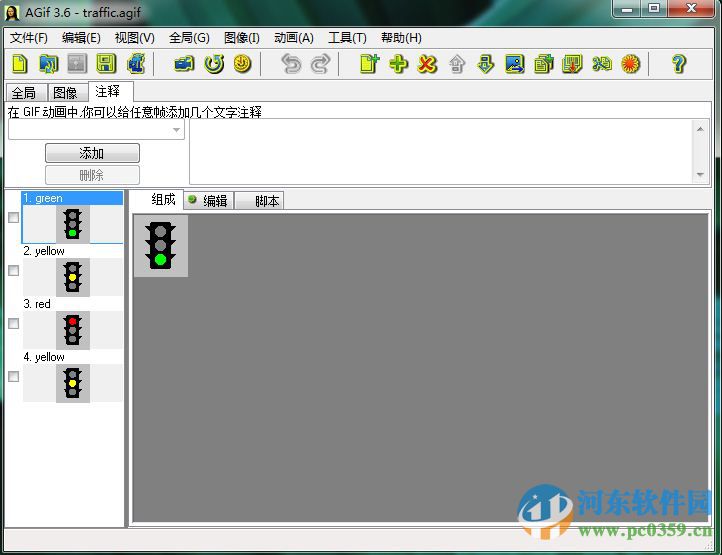
Task: Switch to the 编辑 tab with green dot
Action: (x=208, y=201)
